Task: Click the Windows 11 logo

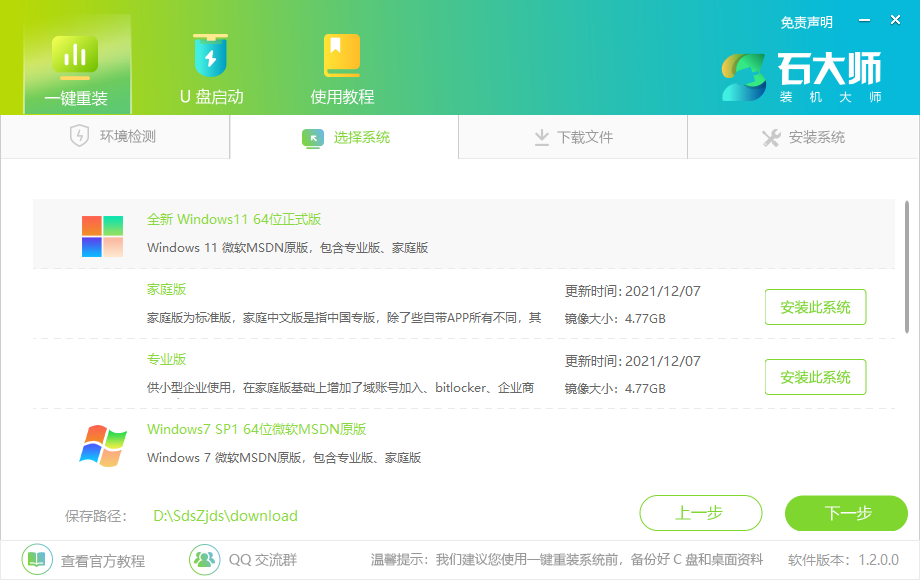Action: tap(102, 236)
